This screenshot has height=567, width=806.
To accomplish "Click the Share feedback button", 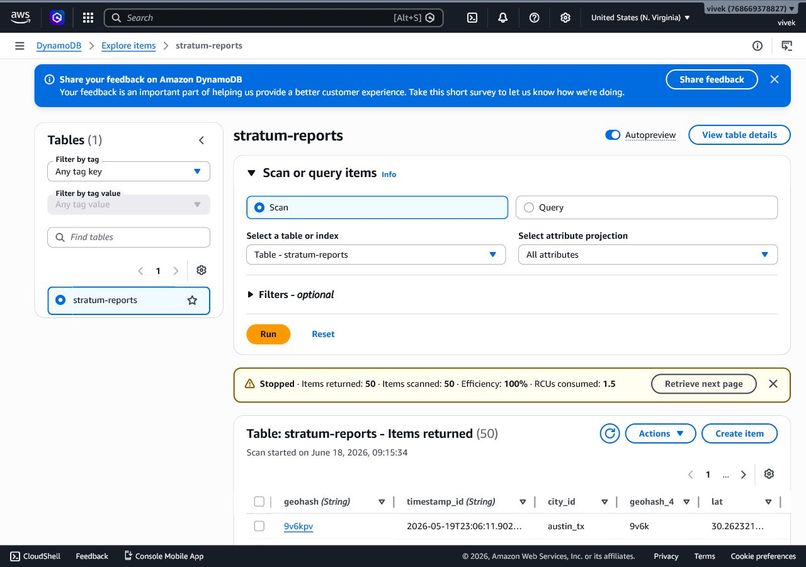I will coord(711,79).
